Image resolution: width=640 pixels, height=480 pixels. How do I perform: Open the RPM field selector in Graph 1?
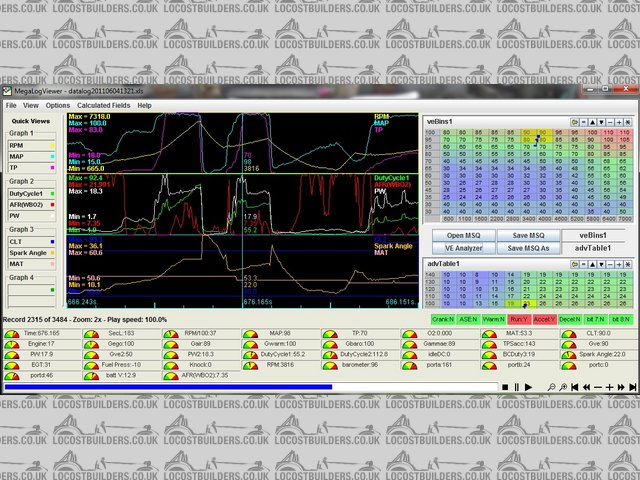31,146
